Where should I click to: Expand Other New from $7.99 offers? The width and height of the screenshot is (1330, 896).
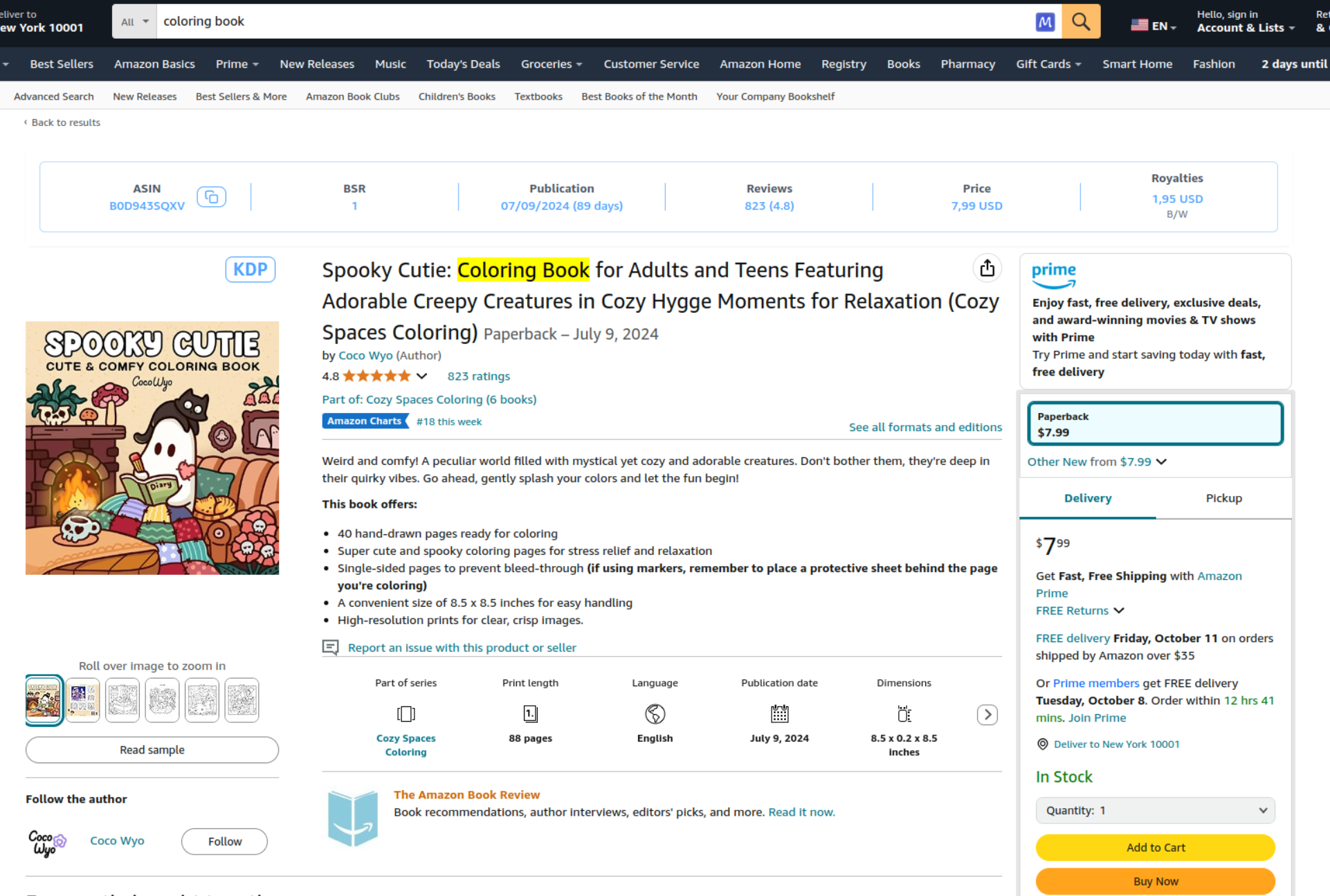coord(1097,461)
